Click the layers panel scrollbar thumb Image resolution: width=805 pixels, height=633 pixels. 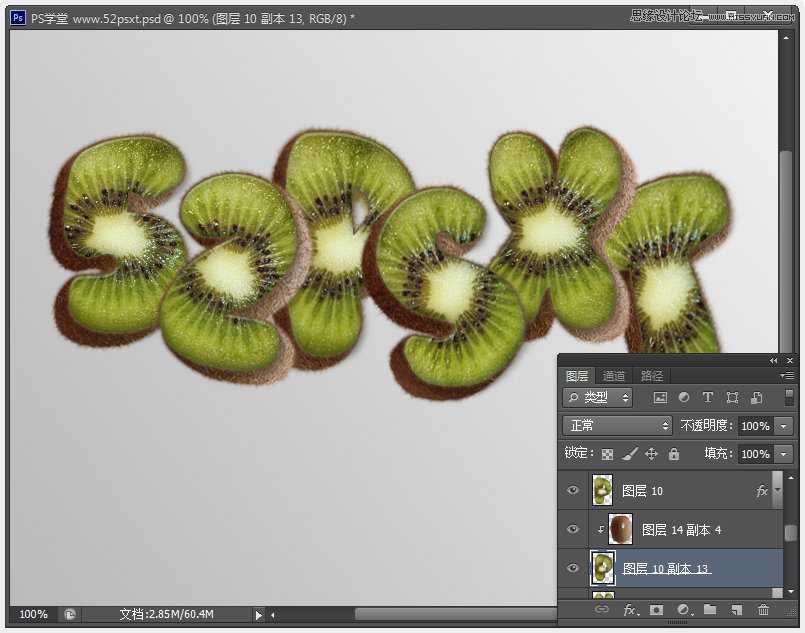[791, 532]
